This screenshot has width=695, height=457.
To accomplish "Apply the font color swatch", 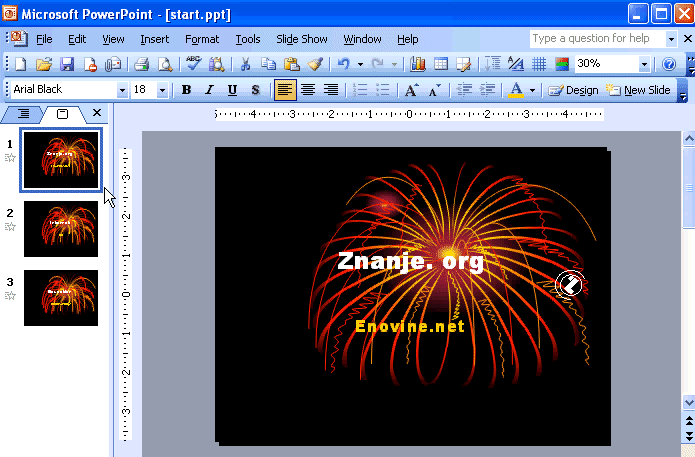I will (515, 90).
